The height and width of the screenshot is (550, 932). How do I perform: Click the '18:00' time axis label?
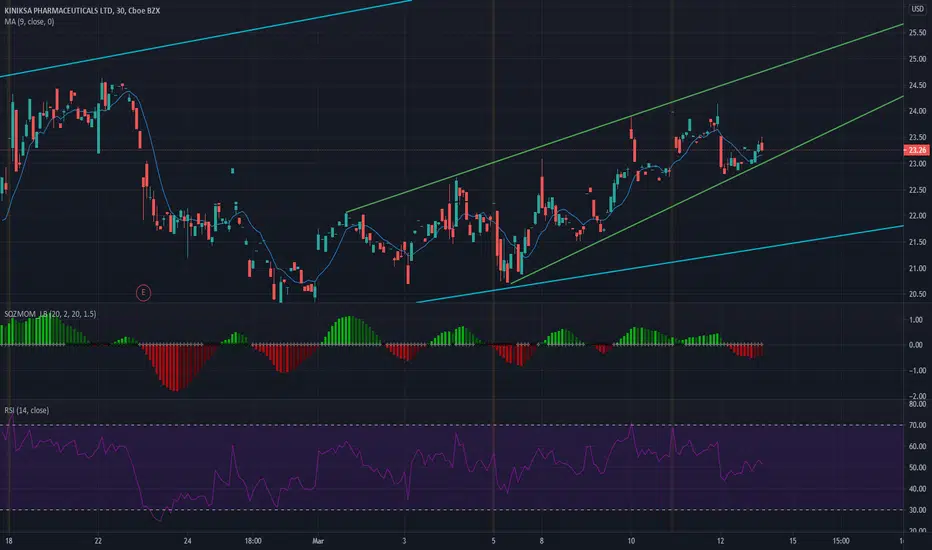(253, 541)
